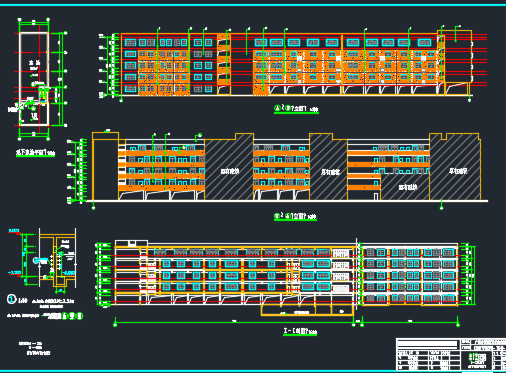
Task: Click the wall section detail drawing above the notes
Action: tap(43, 260)
